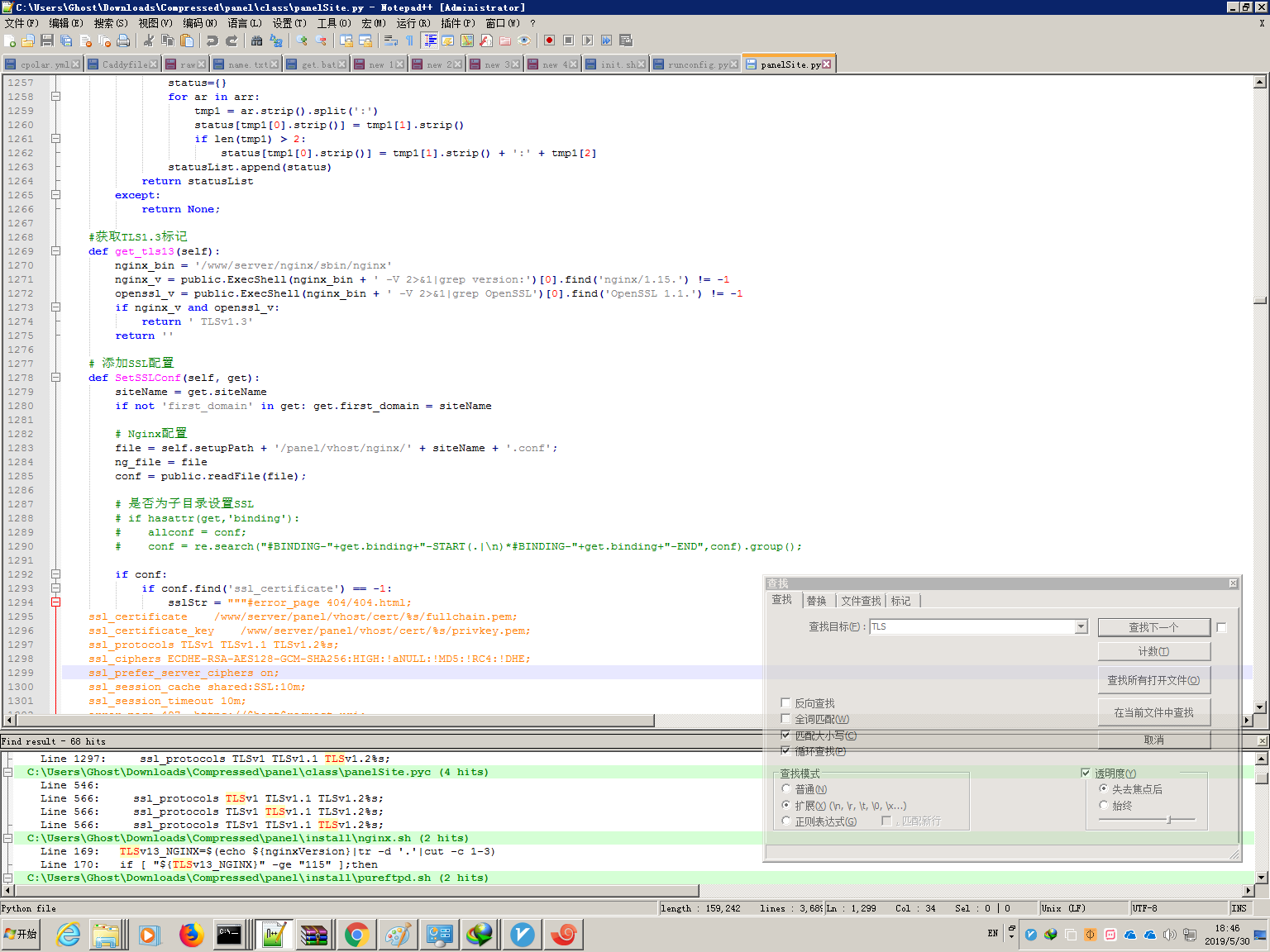This screenshot has height=952, width=1270.
Task: Click the Zoom In magnifier icon
Action: click(x=302, y=40)
